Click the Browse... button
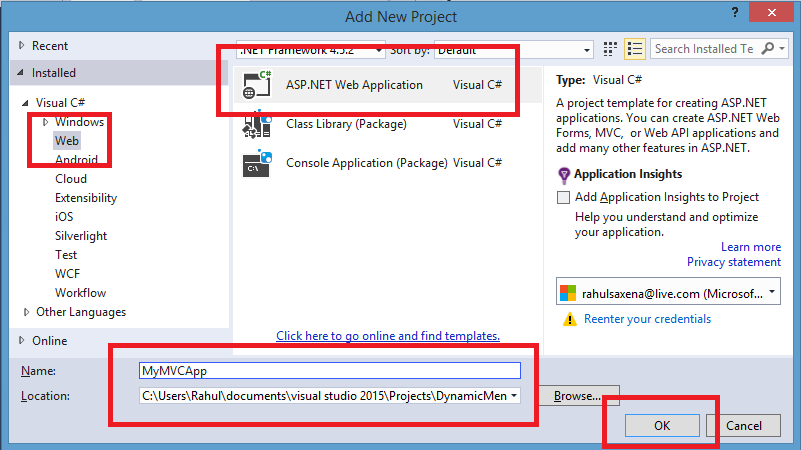The image size is (801, 450). [x=579, y=396]
